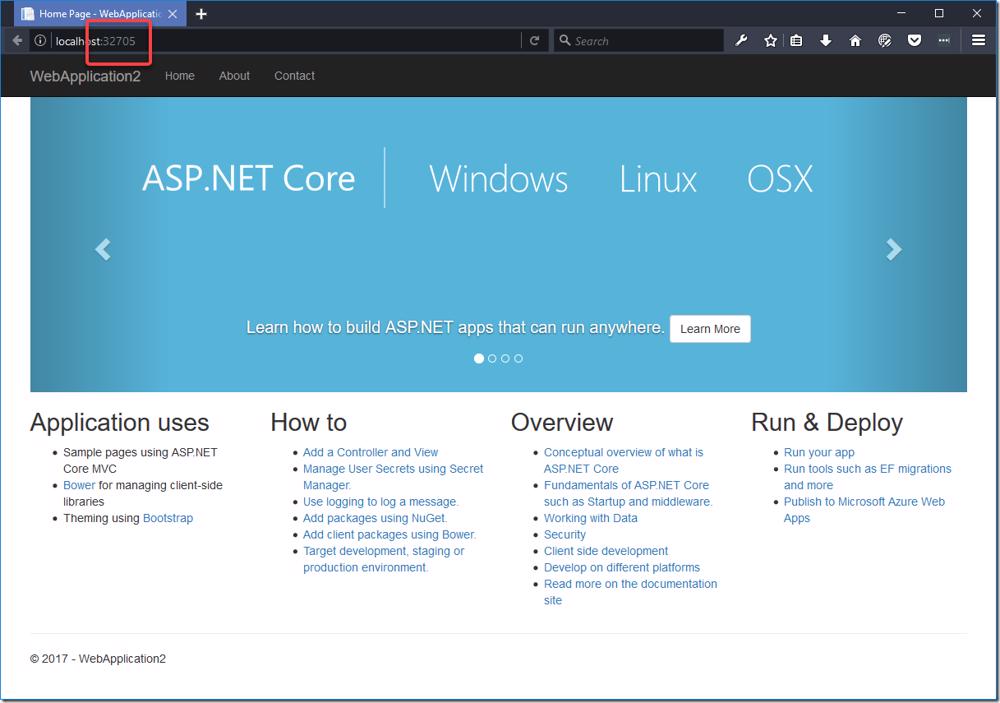Bookmark this page with the star icon
1000x703 pixels.
pyautogui.click(x=770, y=41)
